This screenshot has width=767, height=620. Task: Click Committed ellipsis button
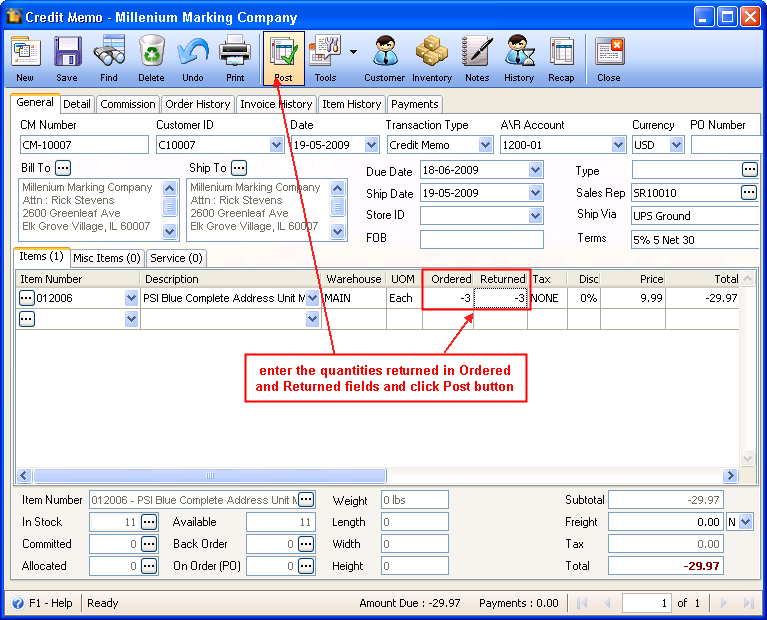[x=149, y=544]
